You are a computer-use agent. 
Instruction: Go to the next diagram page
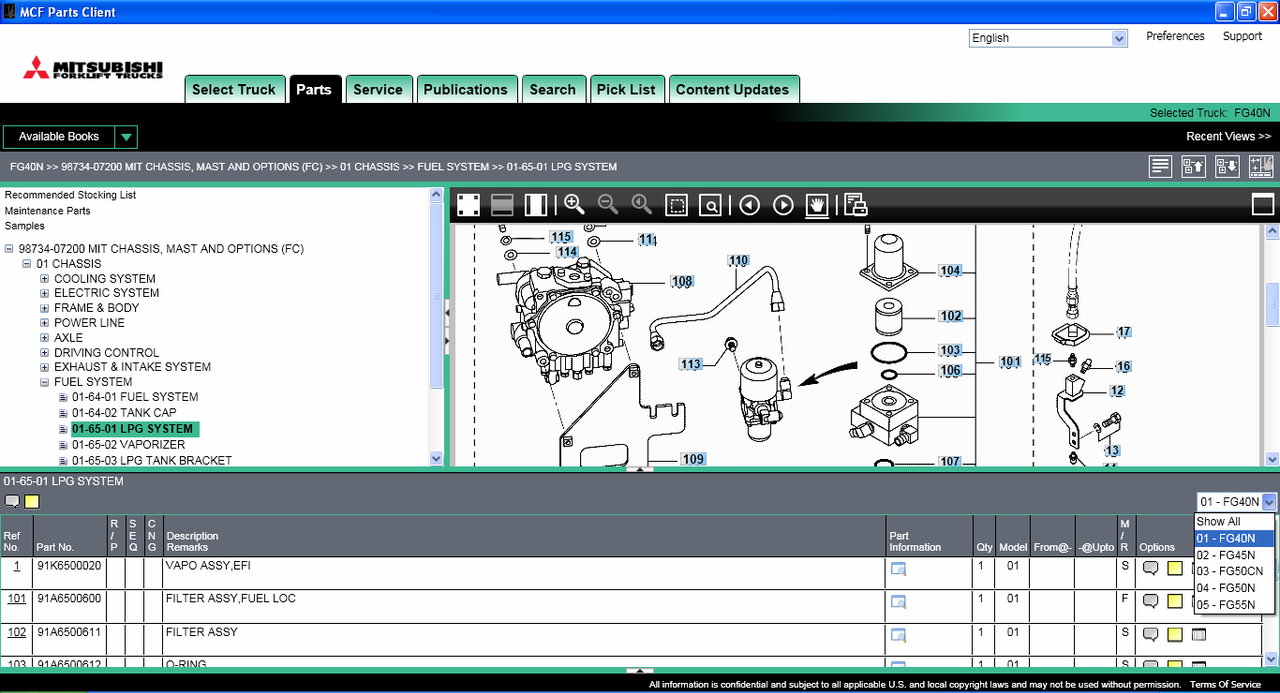tap(783, 205)
